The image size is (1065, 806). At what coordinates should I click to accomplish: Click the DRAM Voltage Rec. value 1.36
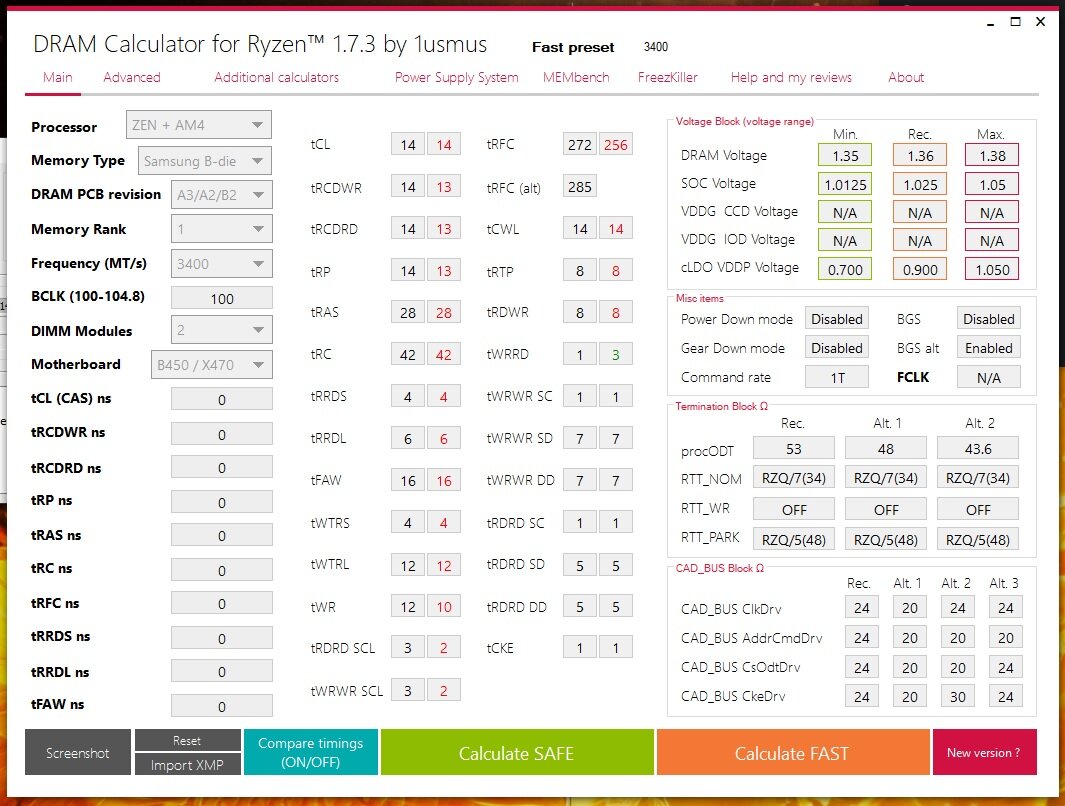920,155
